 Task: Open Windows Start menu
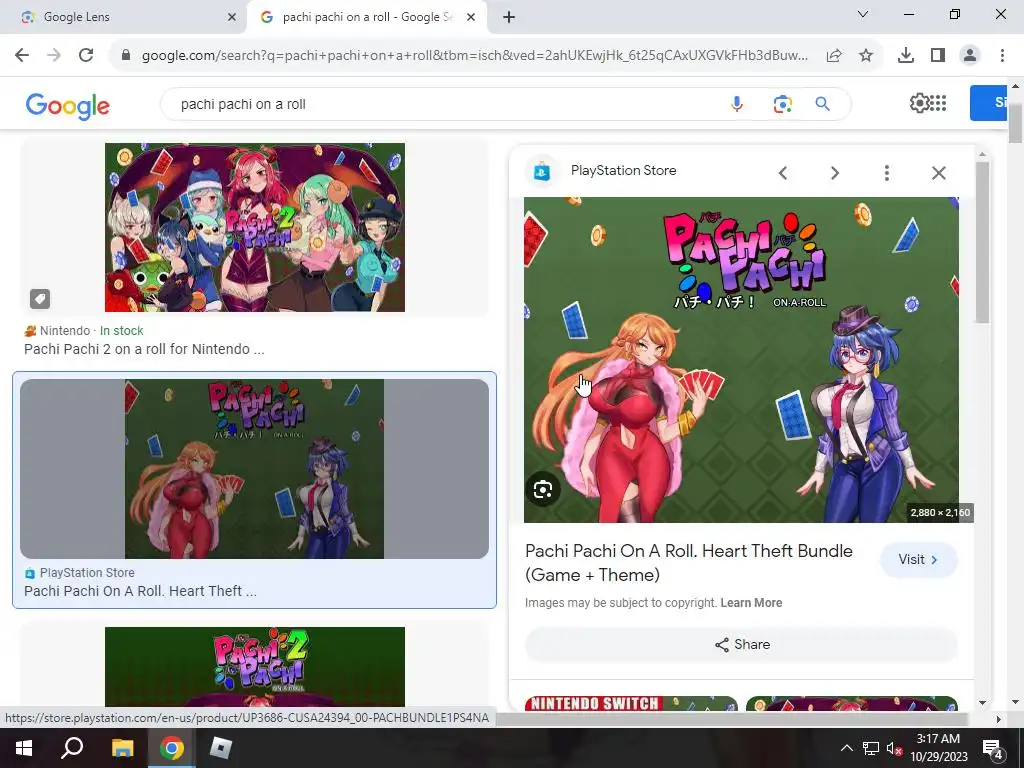pos(24,748)
